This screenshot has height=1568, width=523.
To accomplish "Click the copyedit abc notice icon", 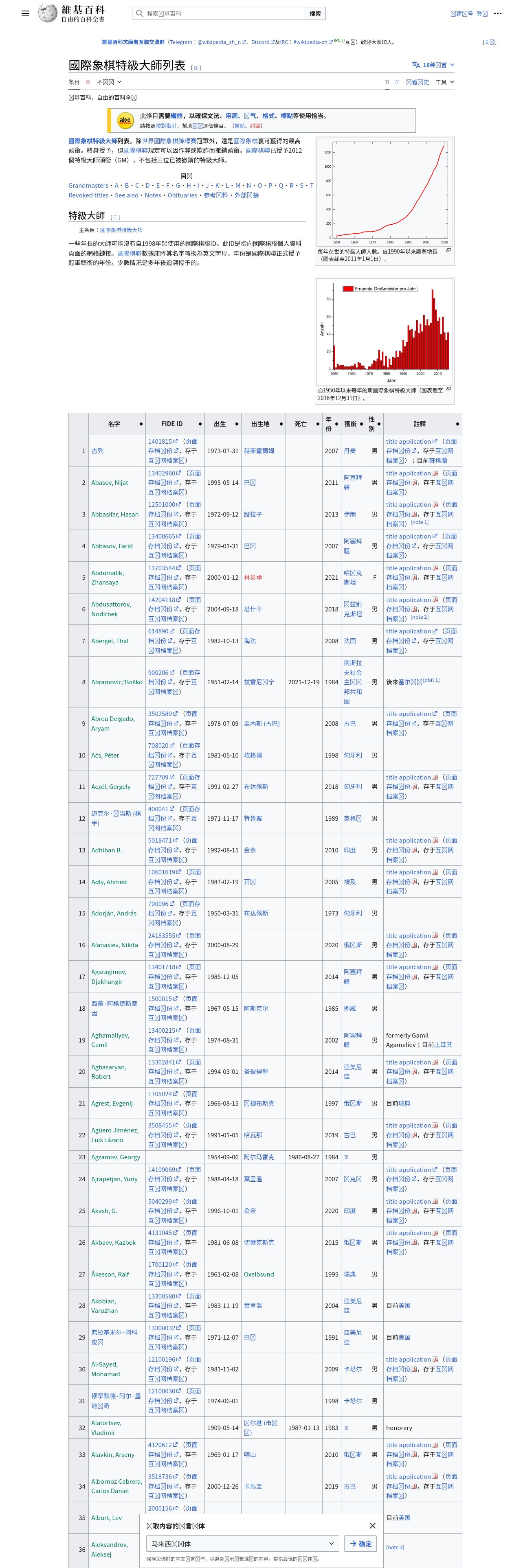I will 125,120.
